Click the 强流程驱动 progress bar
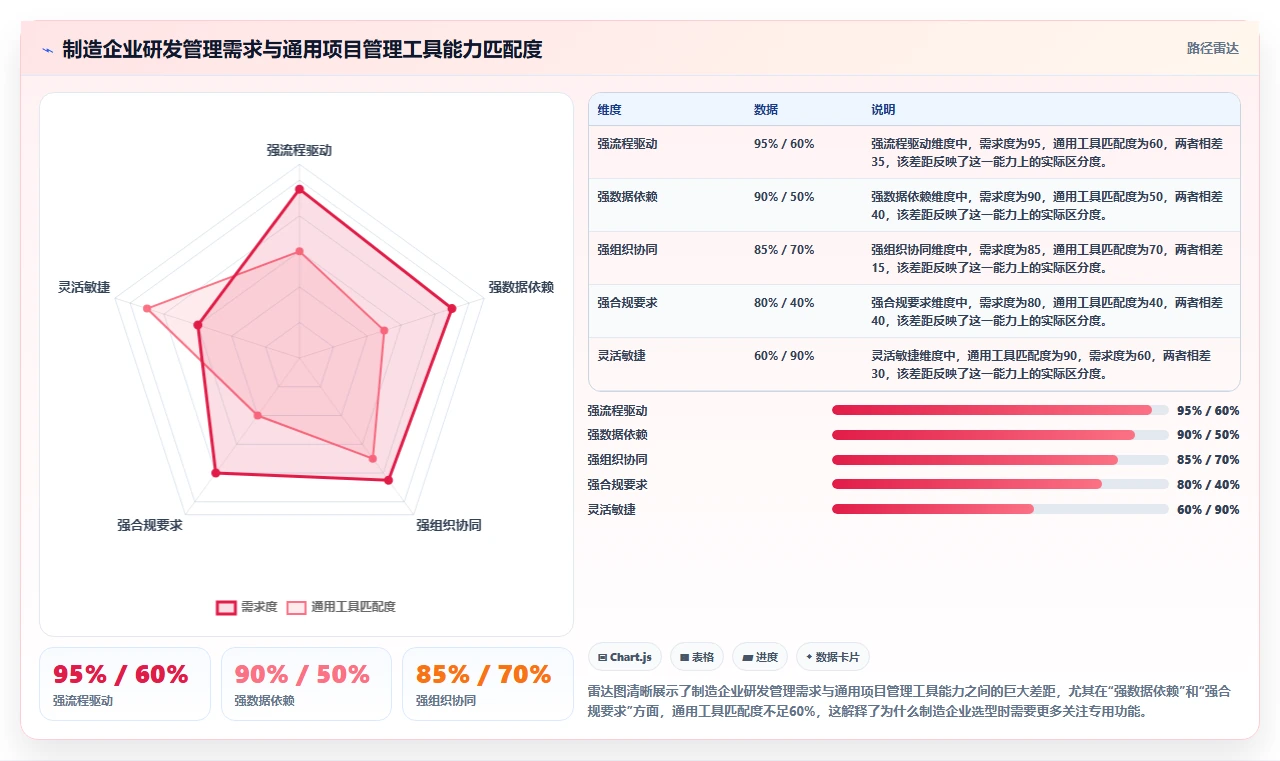1280x761 pixels. click(1000, 410)
